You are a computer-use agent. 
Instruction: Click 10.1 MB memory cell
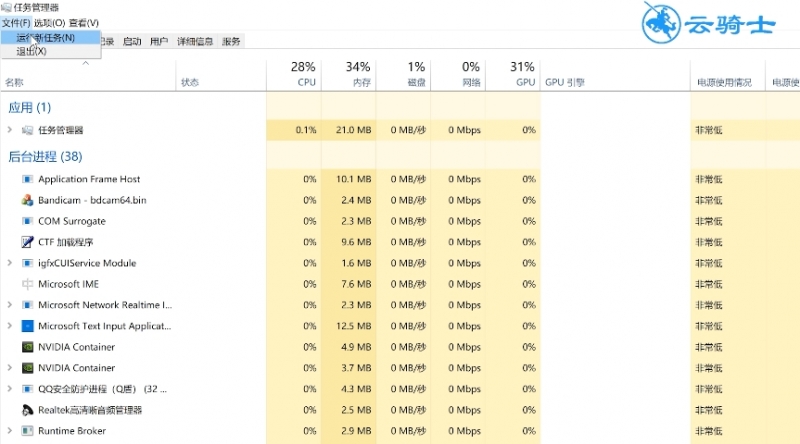click(x=348, y=179)
